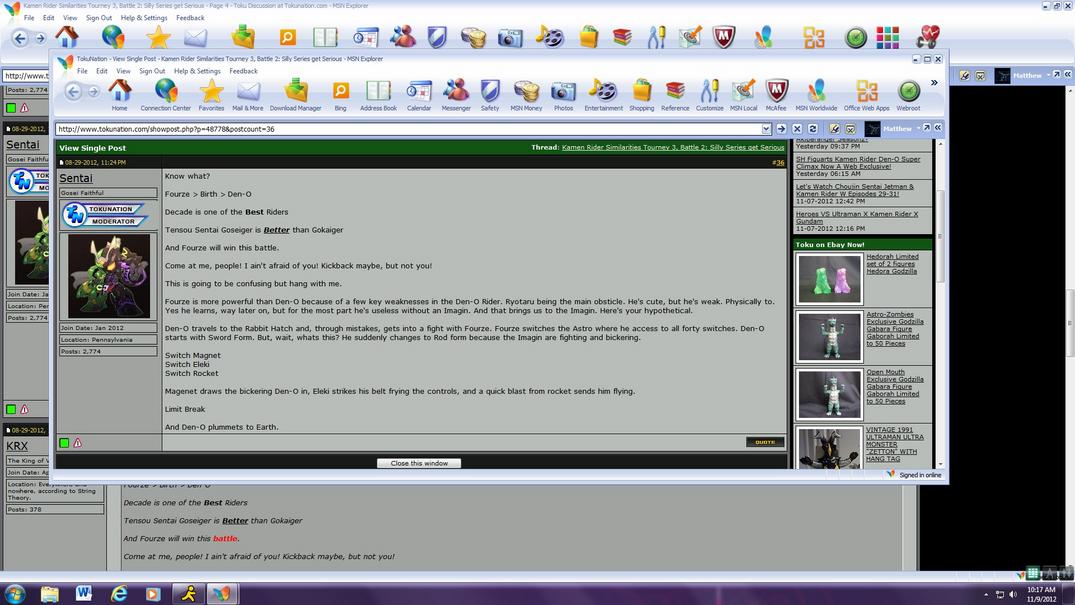The image size is (1075, 605).
Task: Expand the address bar URL dropdown
Action: (x=766, y=129)
